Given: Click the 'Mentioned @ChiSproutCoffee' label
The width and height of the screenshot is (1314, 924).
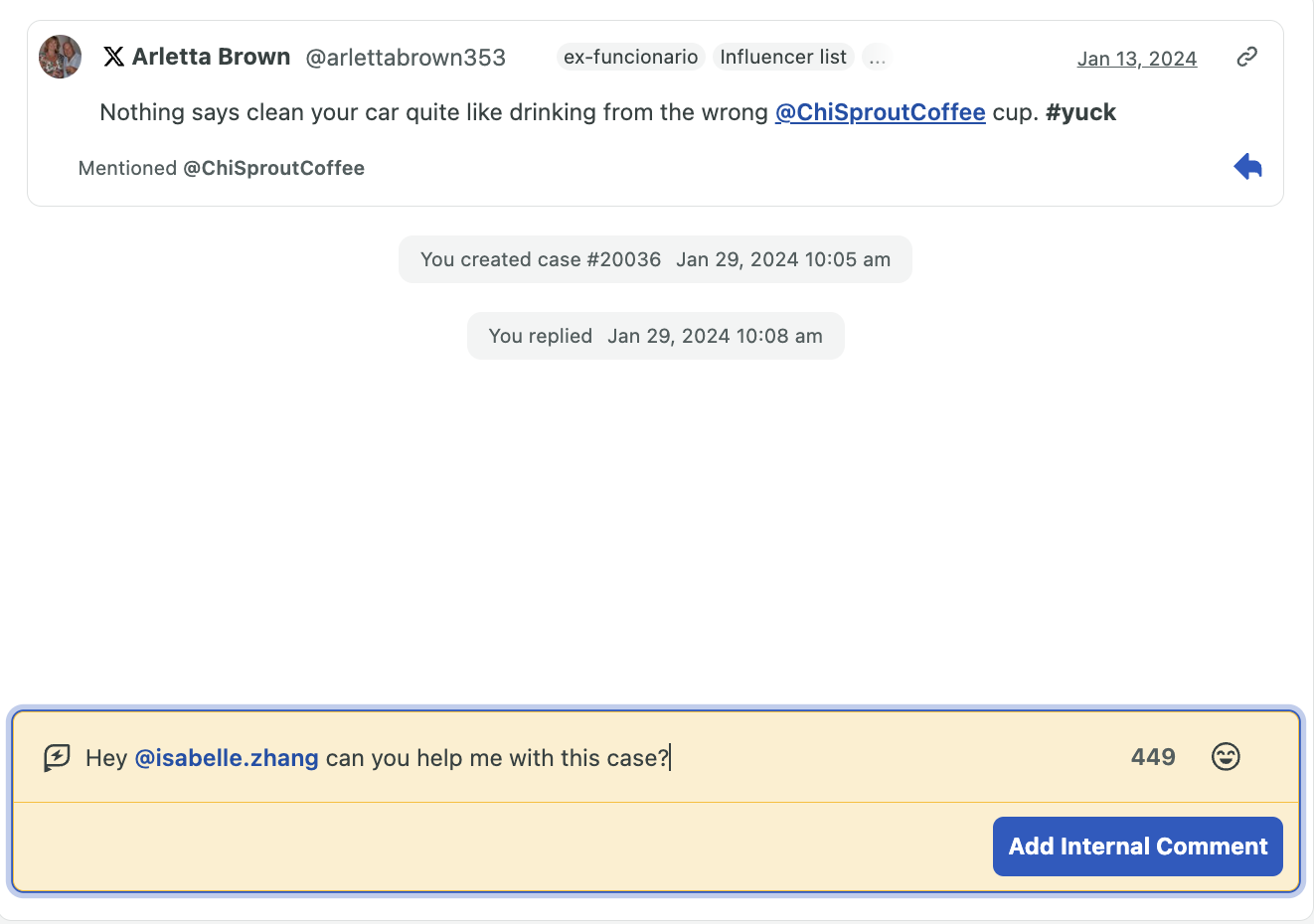Looking at the screenshot, I should (x=222, y=168).
